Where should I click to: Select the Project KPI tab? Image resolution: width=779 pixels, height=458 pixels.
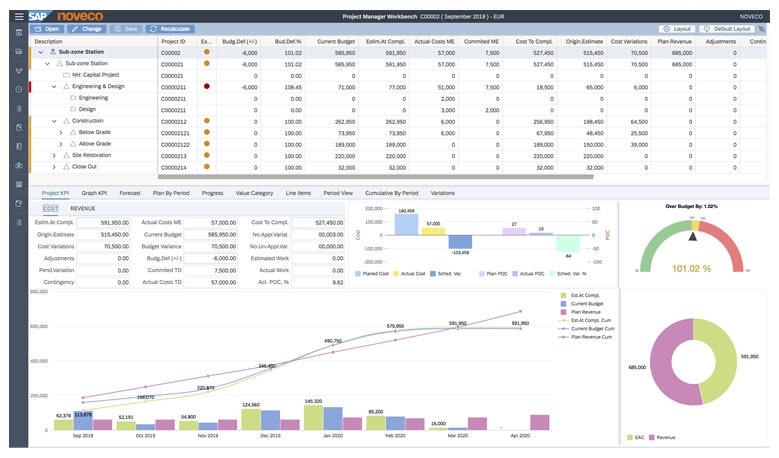tap(55, 193)
